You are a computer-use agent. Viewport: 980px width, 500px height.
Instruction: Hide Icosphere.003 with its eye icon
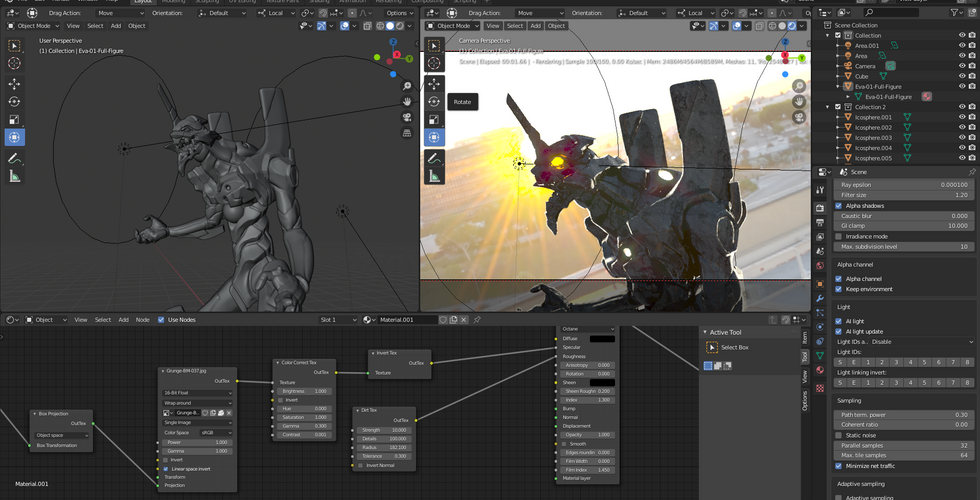962,138
